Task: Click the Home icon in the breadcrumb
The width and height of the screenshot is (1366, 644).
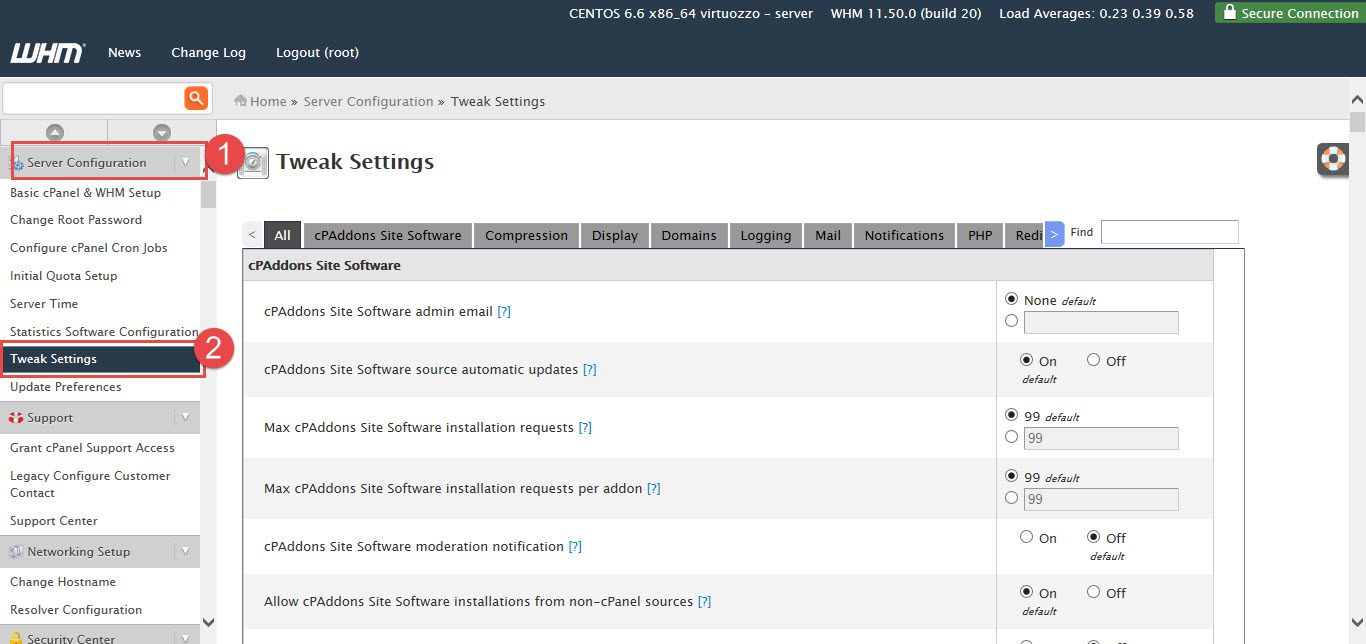Action: (241, 101)
